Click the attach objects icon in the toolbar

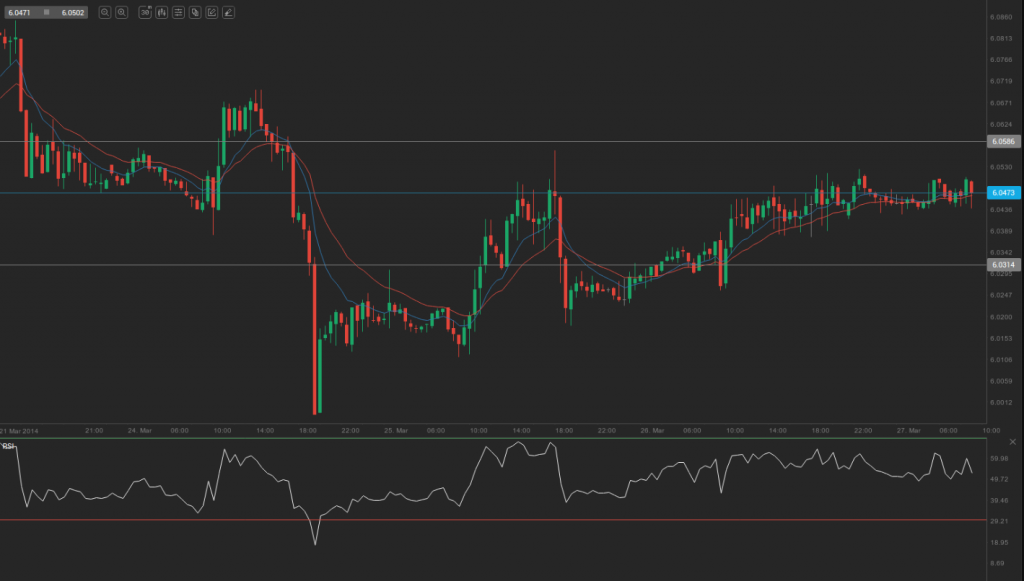[x=195, y=13]
